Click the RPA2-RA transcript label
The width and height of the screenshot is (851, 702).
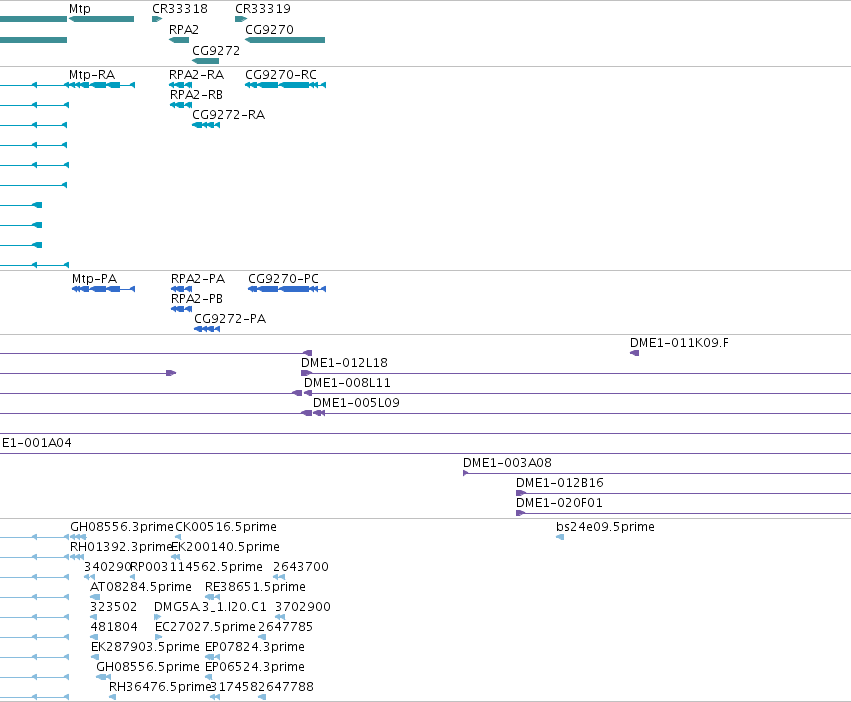coord(196,74)
